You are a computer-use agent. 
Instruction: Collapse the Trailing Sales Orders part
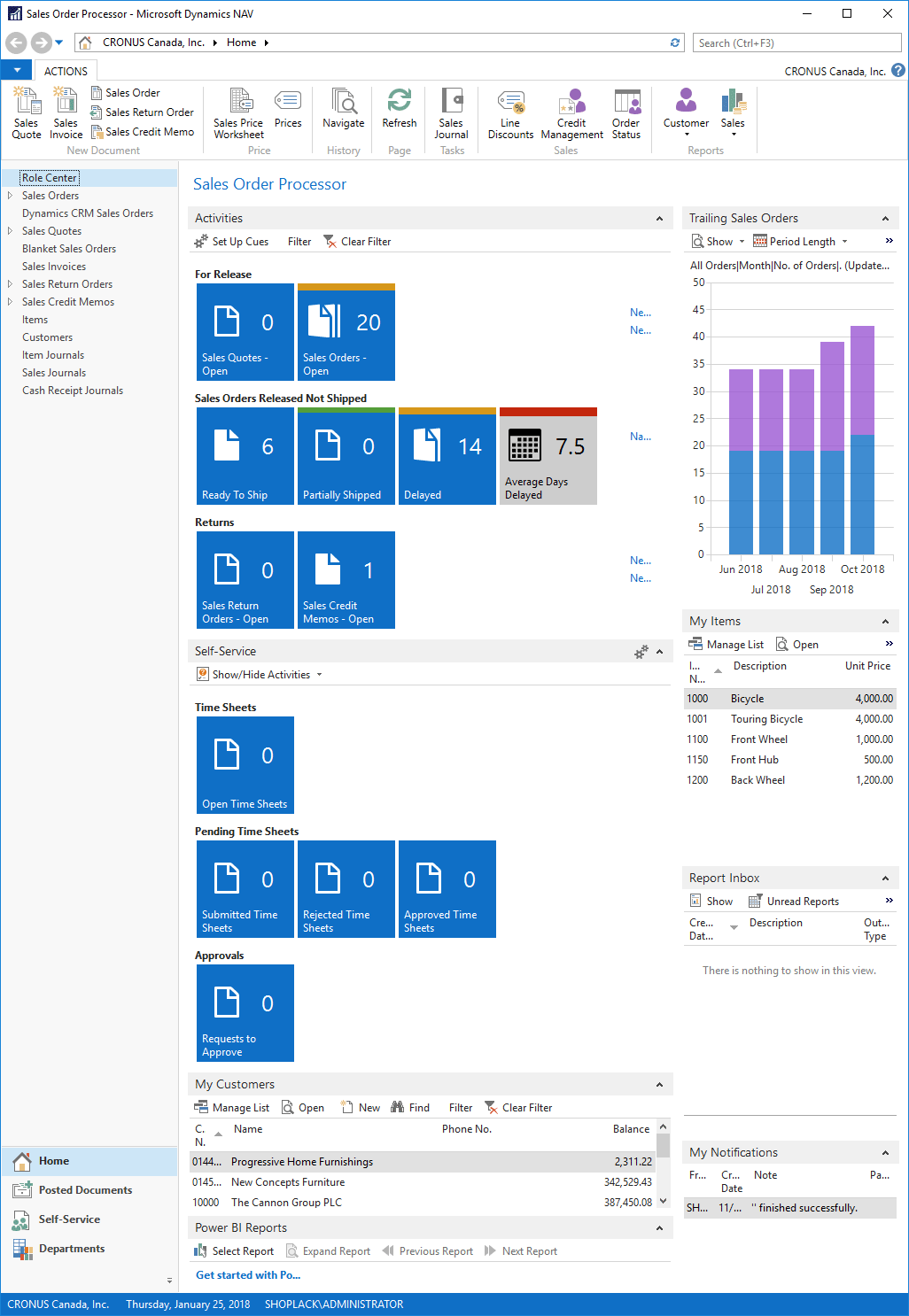885,219
